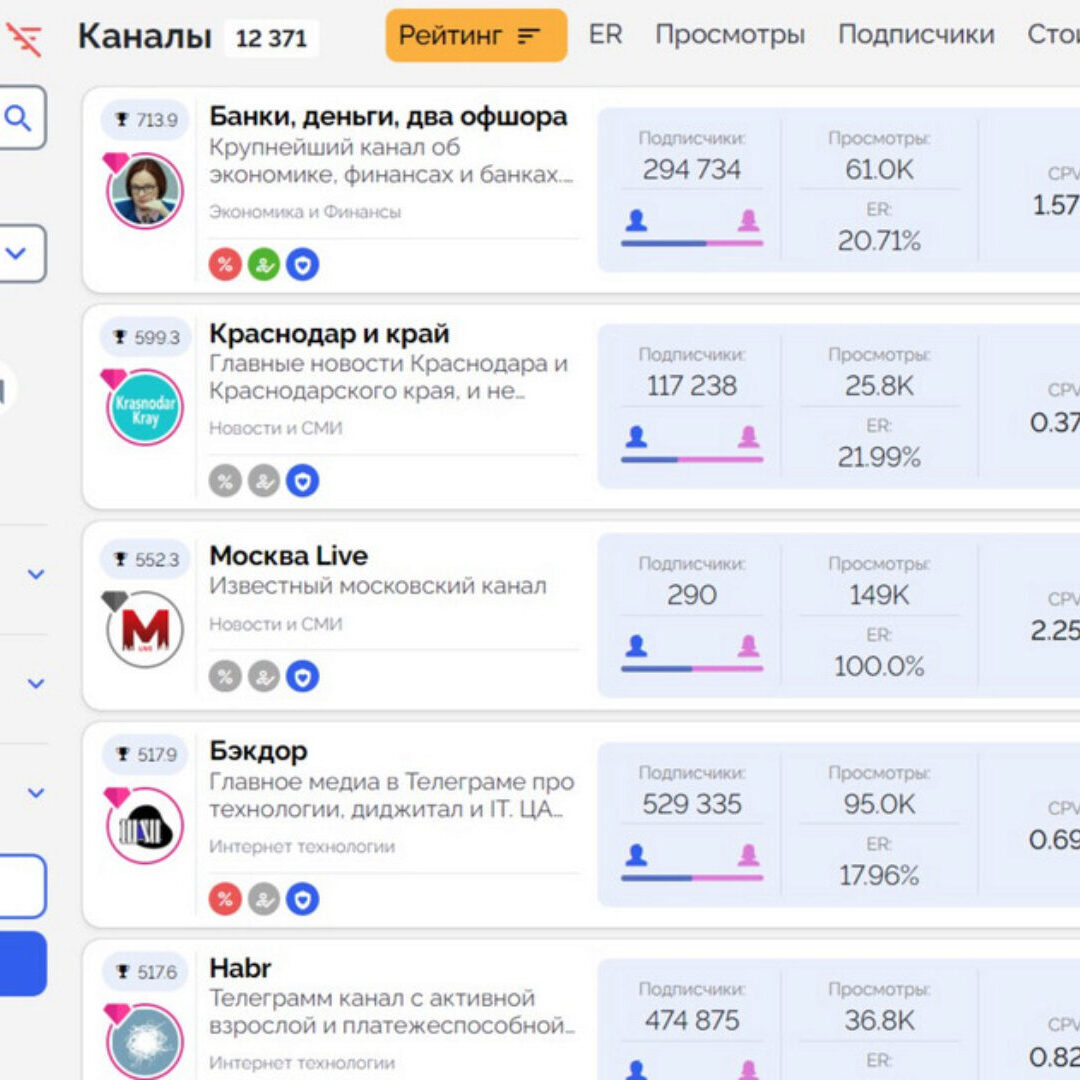This screenshot has width=1080, height=1080.
Task: Expand the third collapsed sidebar filter chevron
Action: 36,793
